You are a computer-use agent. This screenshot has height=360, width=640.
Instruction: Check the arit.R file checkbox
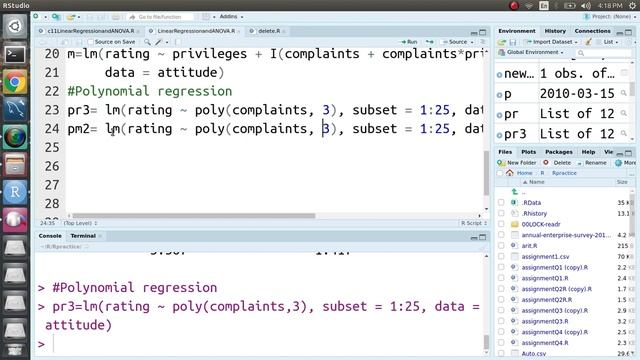[501, 246]
